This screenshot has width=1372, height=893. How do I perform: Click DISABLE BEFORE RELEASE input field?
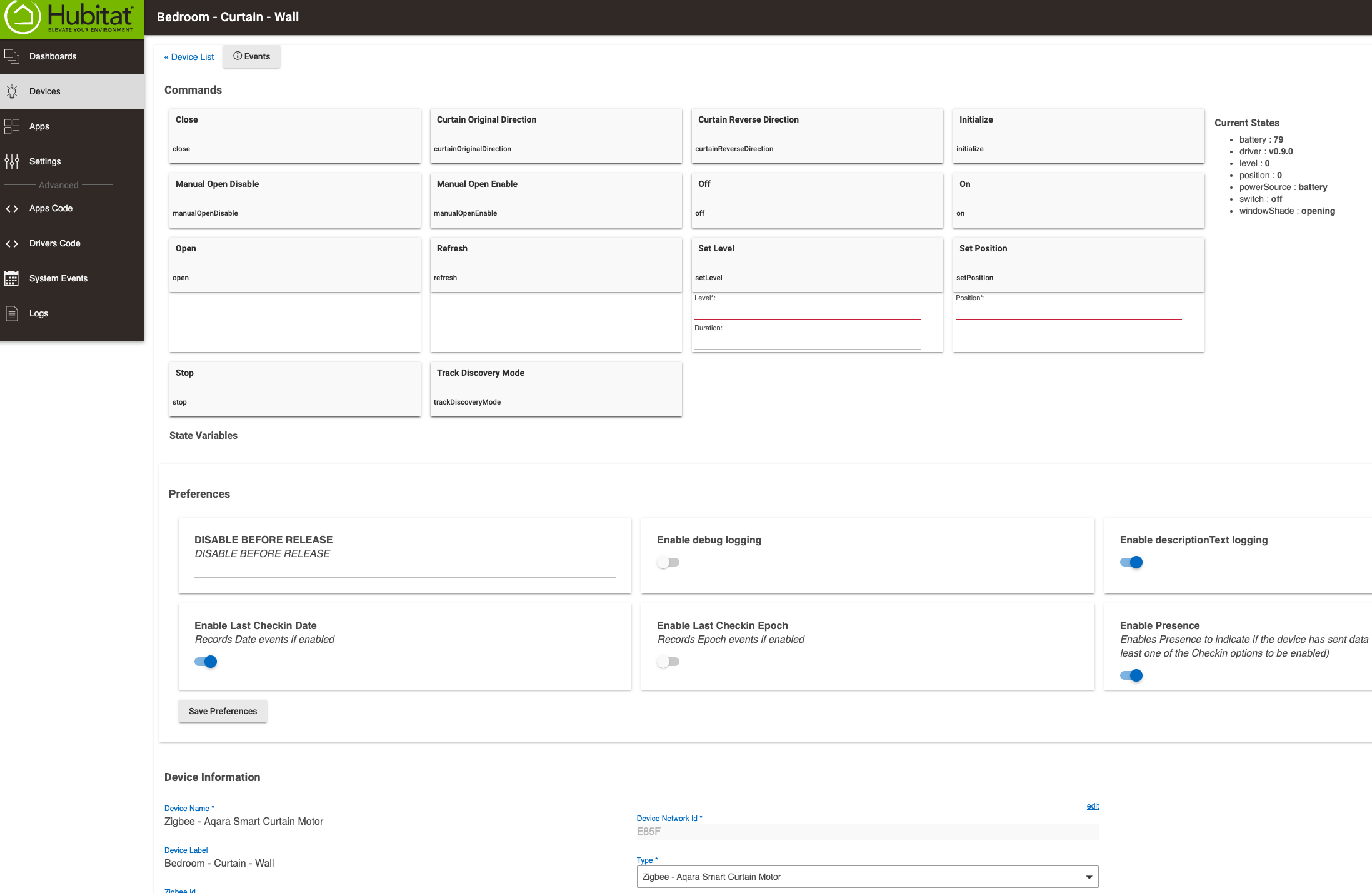[405, 570]
